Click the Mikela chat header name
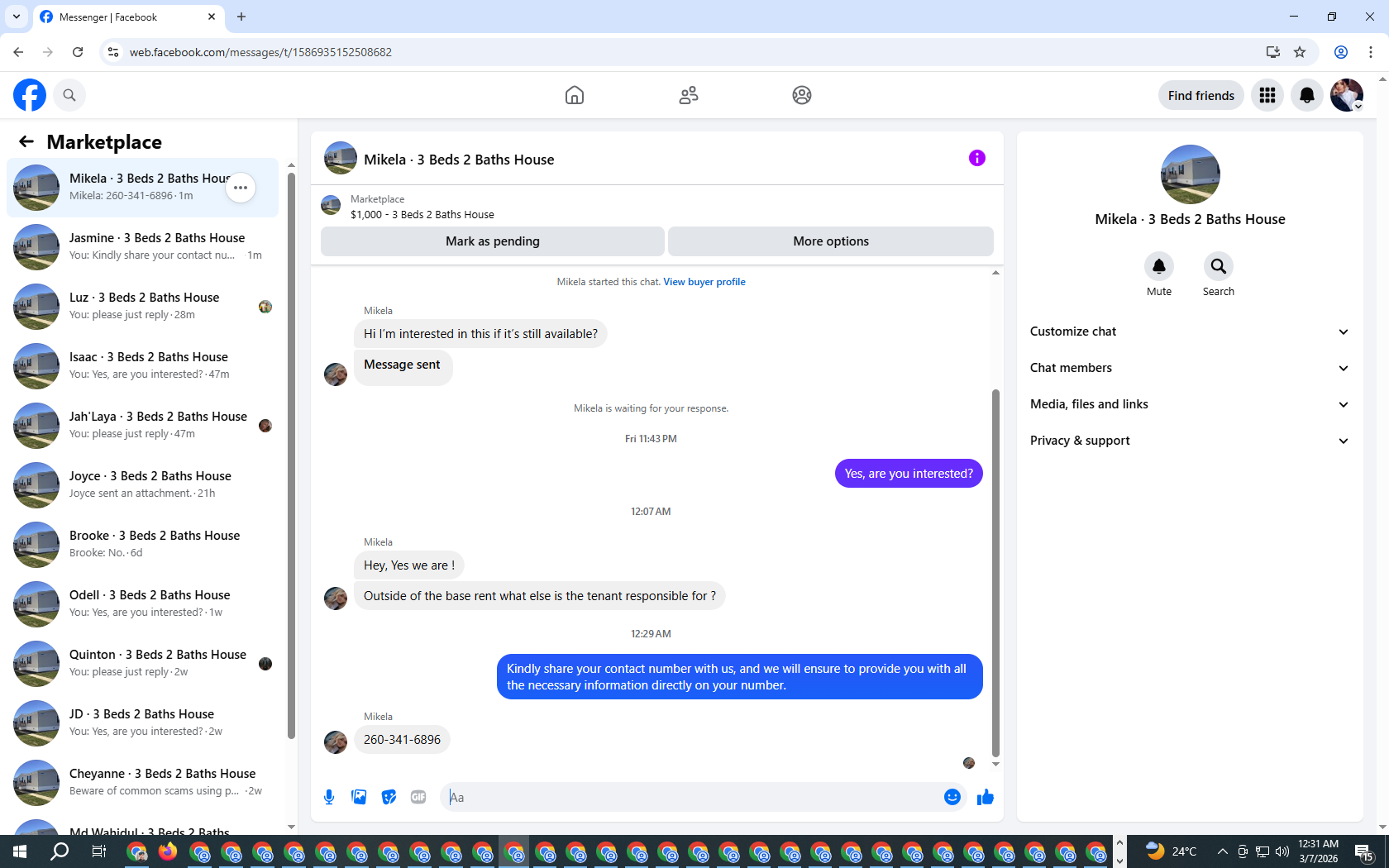This screenshot has height=868, width=1389. (459, 160)
